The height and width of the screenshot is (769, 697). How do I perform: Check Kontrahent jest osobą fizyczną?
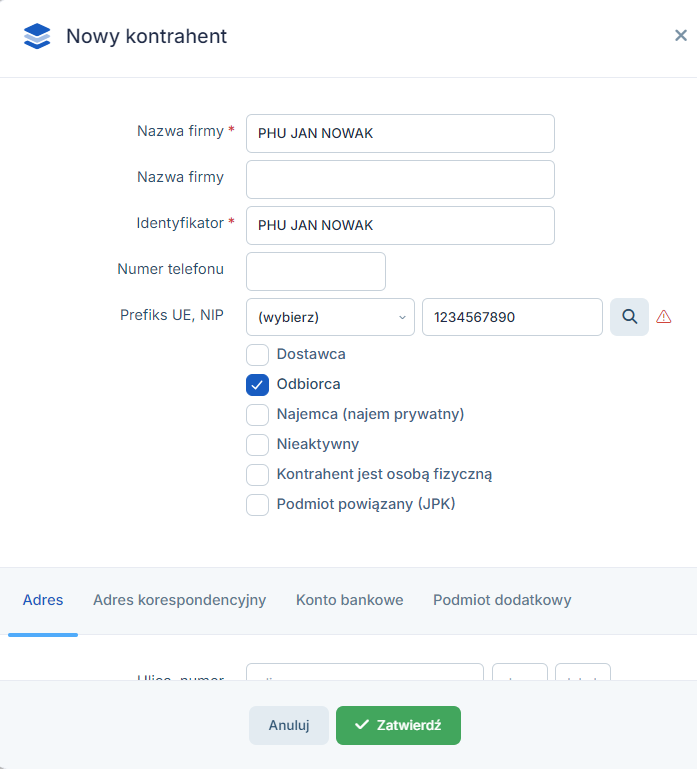[258, 475]
